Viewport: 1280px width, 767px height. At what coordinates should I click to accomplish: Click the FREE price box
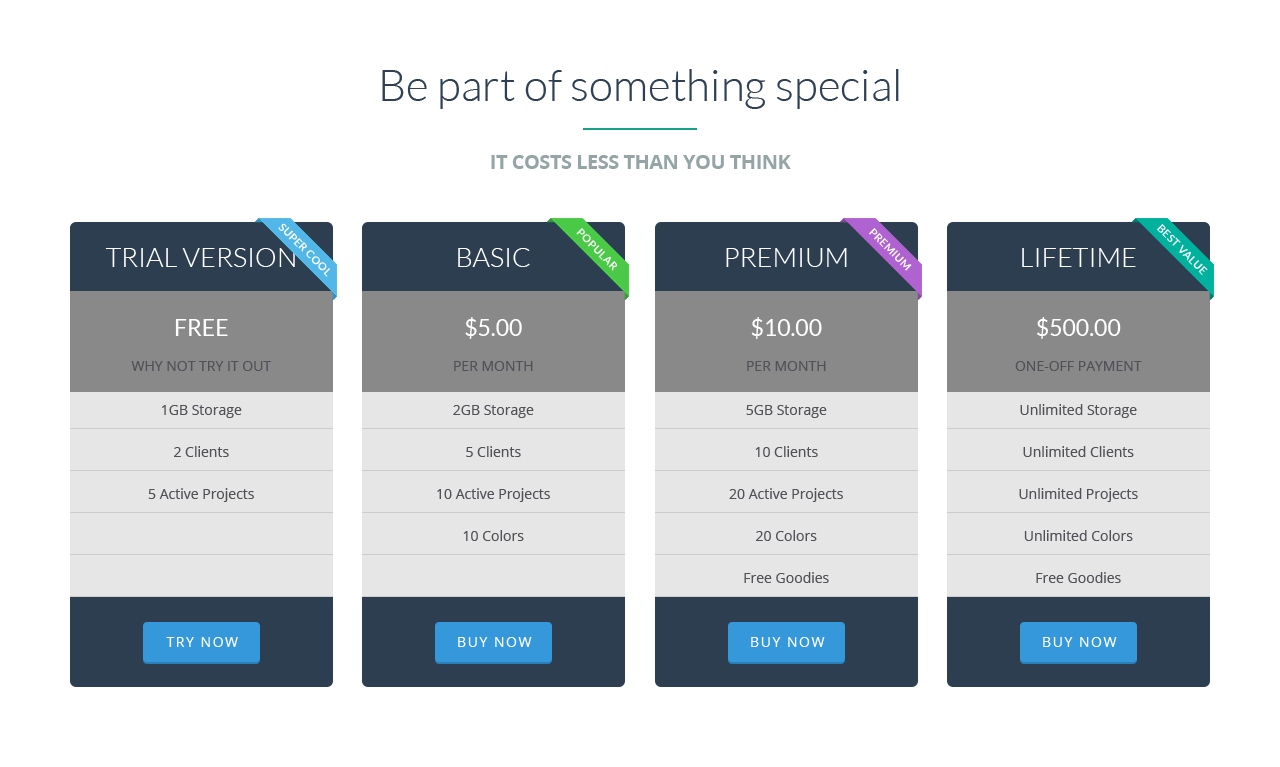tap(201, 342)
